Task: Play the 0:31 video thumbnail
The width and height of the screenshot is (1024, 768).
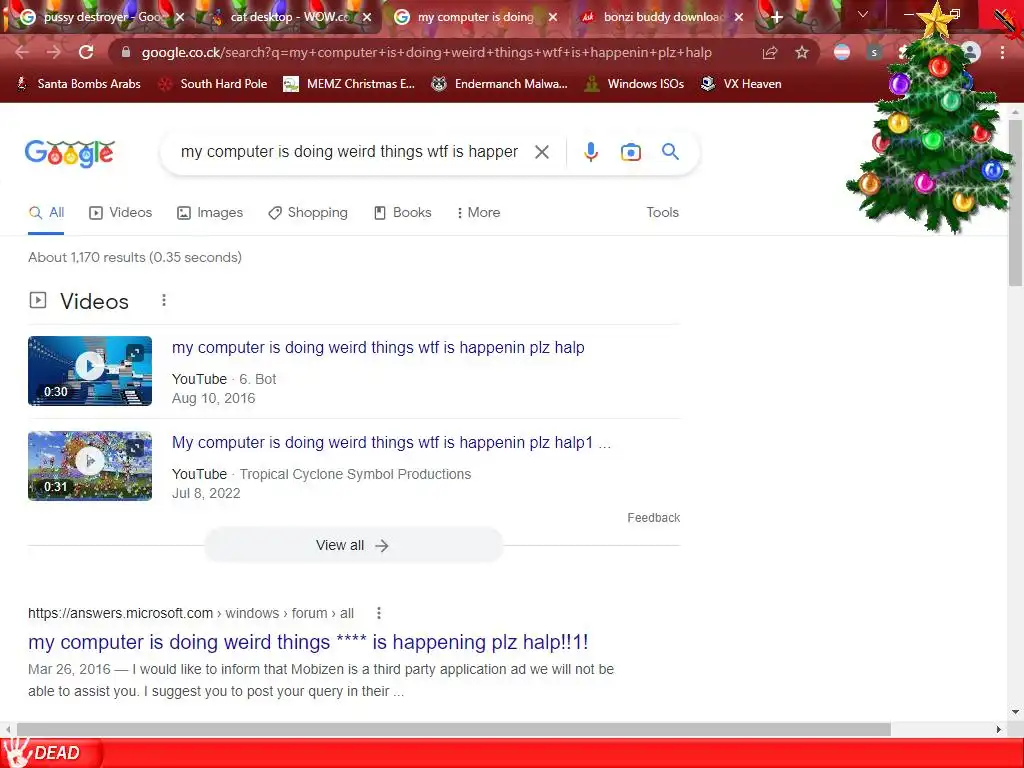Action: click(x=90, y=466)
